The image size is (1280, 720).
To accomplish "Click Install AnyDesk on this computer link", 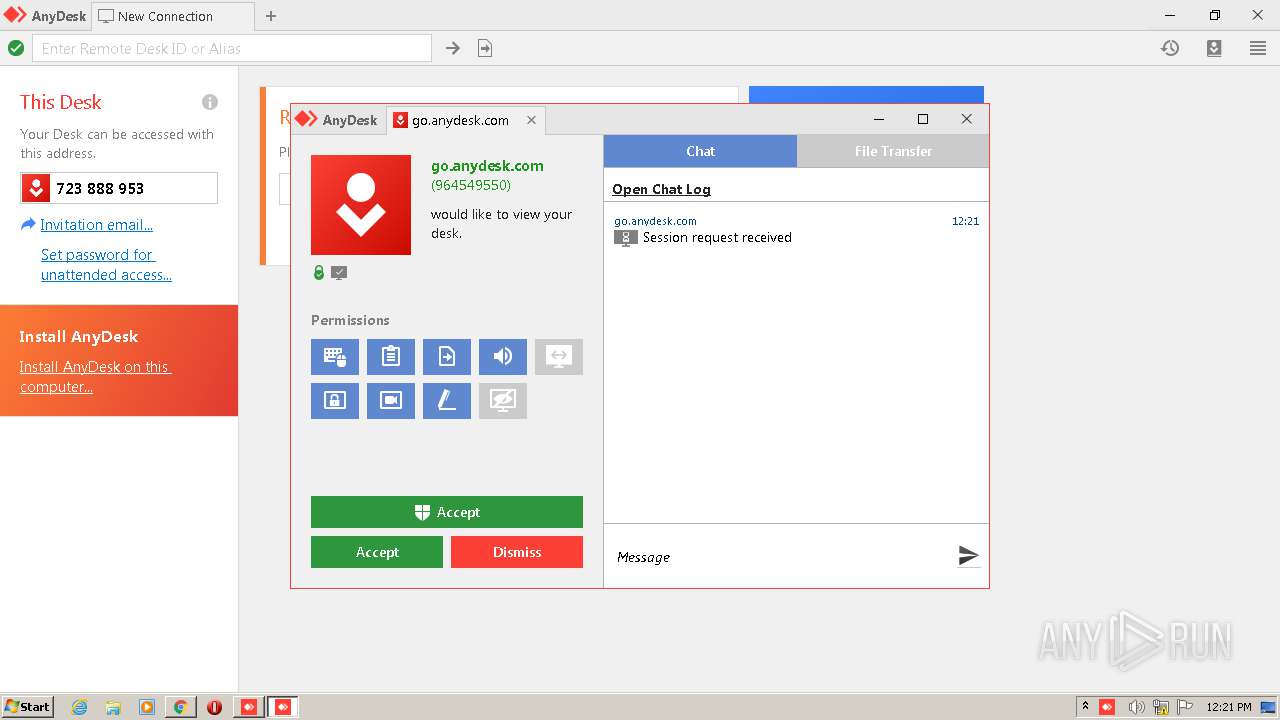I will 95,377.
